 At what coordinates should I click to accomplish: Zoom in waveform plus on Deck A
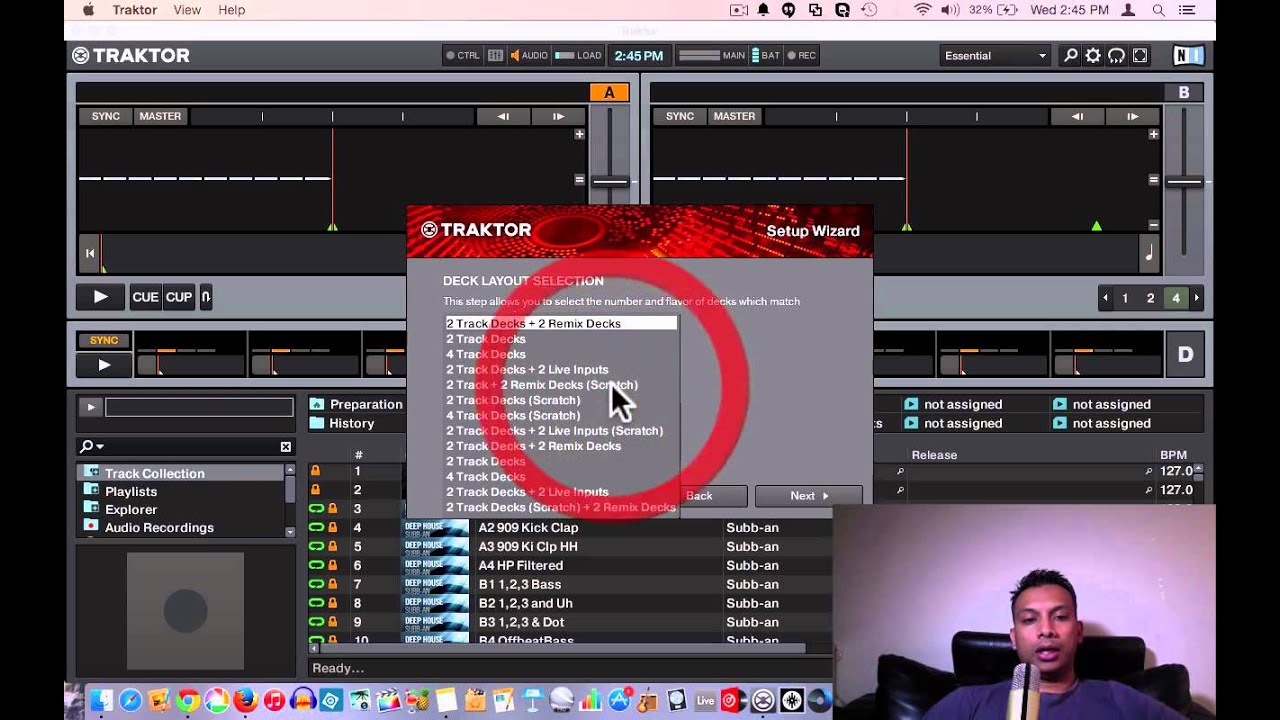point(579,134)
